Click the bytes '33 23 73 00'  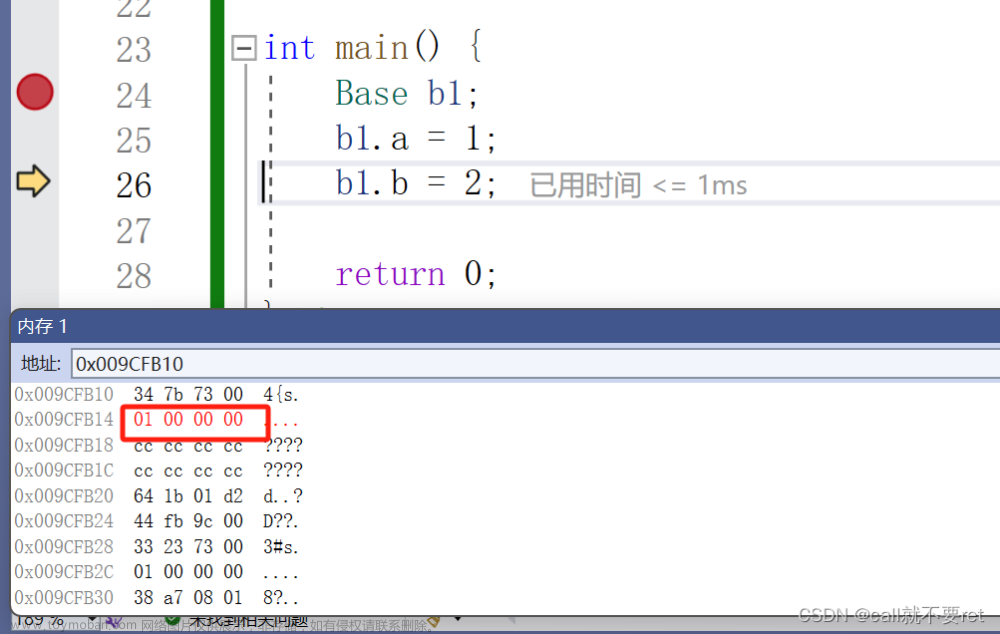point(188,547)
